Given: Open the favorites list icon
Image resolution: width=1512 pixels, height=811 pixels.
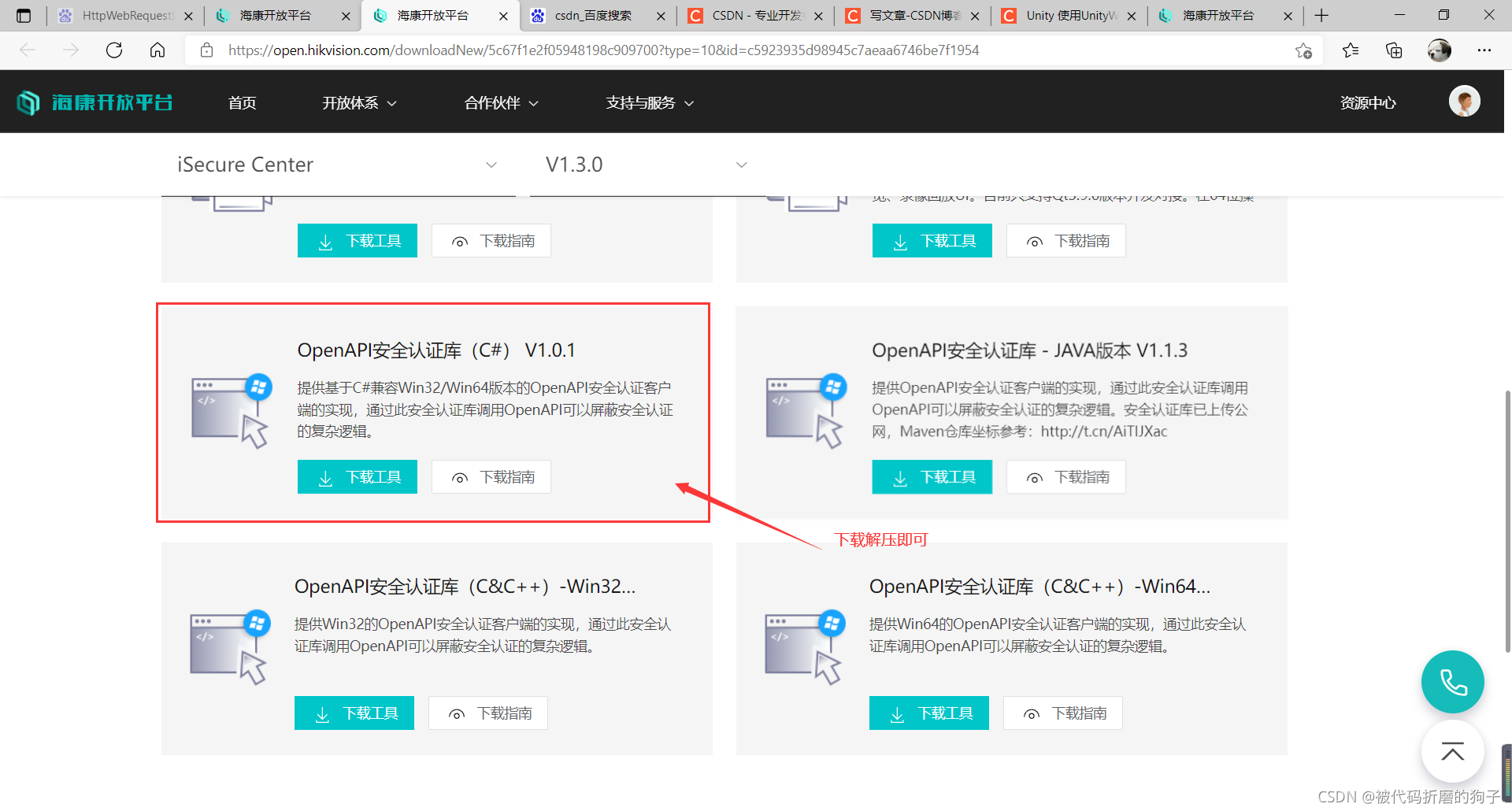Looking at the screenshot, I should [x=1351, y=50].
